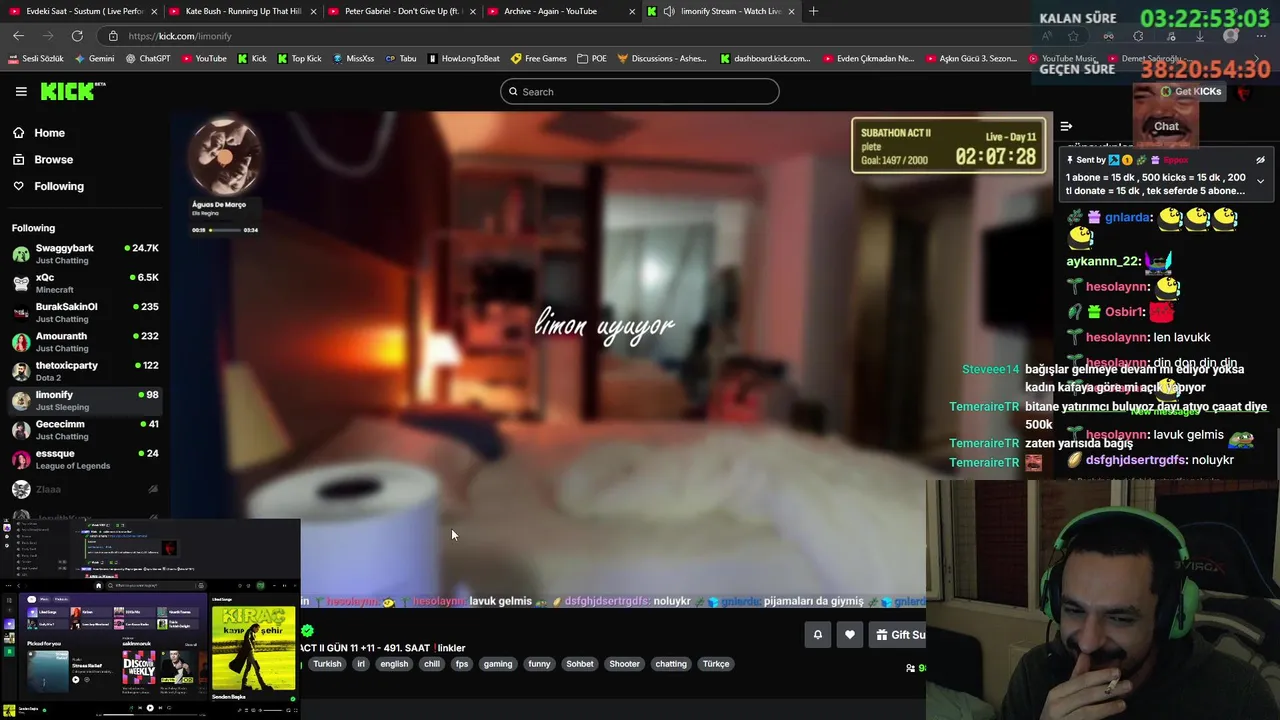
Task: Go to Home in the sidebar
Action: [x=49, y=133]
